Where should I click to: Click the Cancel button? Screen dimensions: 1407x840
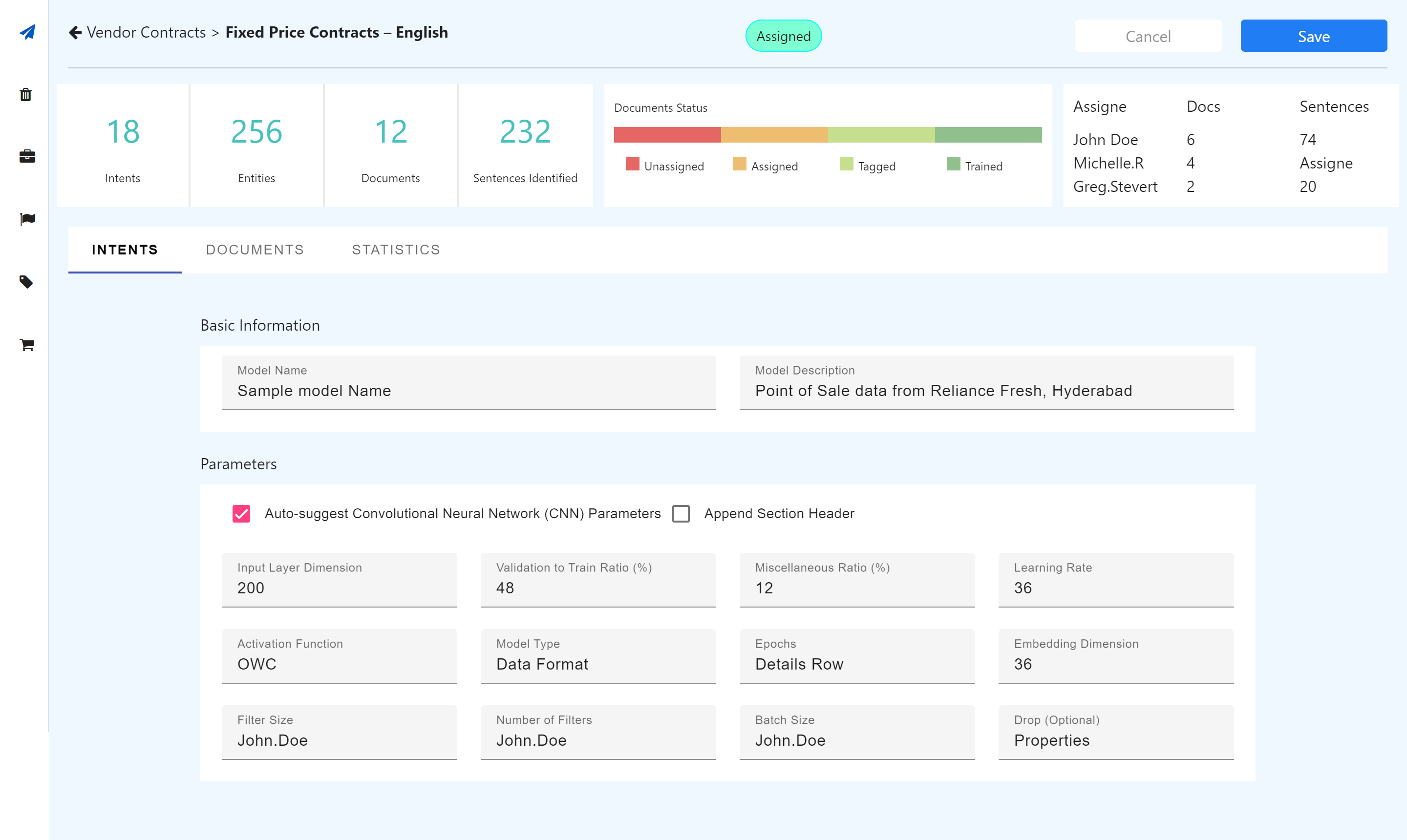[1148, 36]
